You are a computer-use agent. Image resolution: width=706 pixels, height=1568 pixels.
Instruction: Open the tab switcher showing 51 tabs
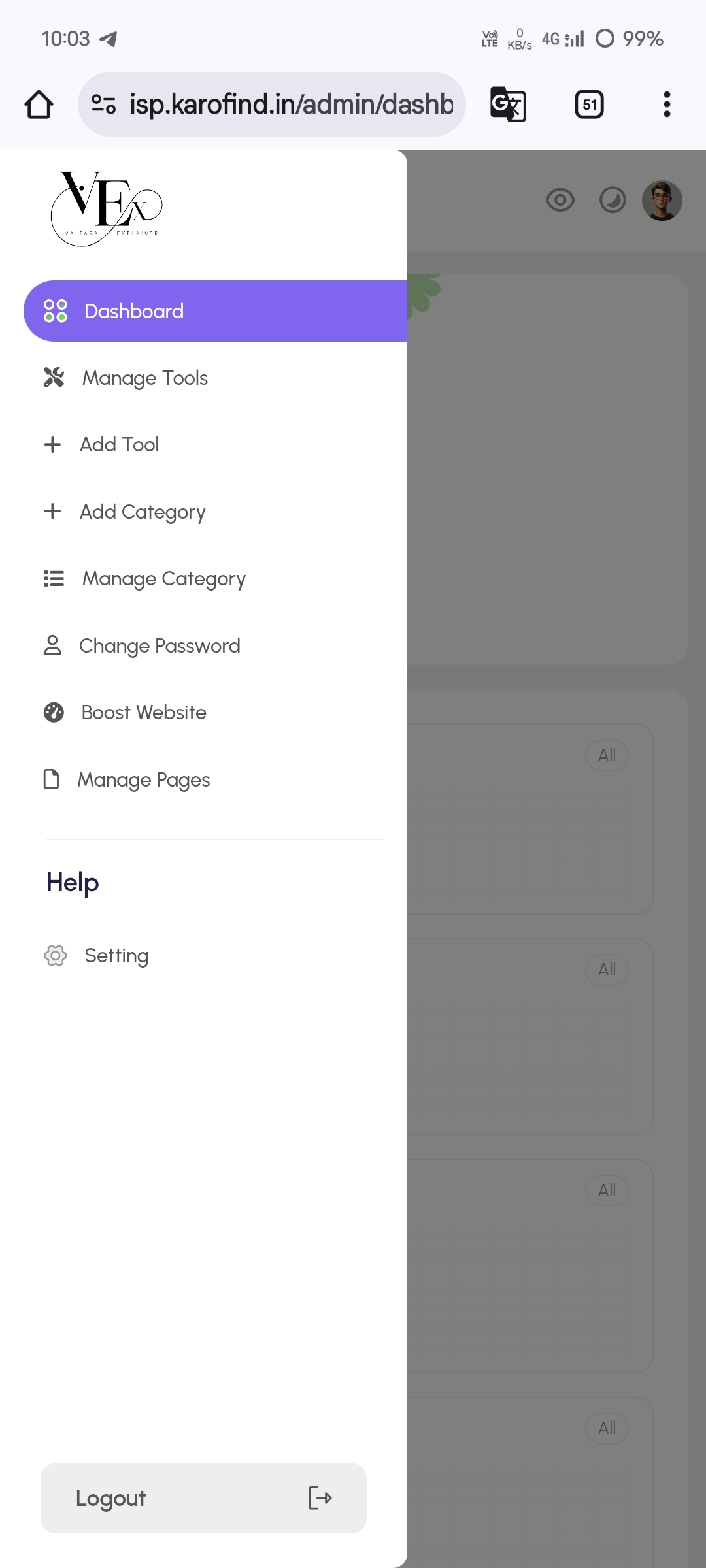[x=589, y=105]
